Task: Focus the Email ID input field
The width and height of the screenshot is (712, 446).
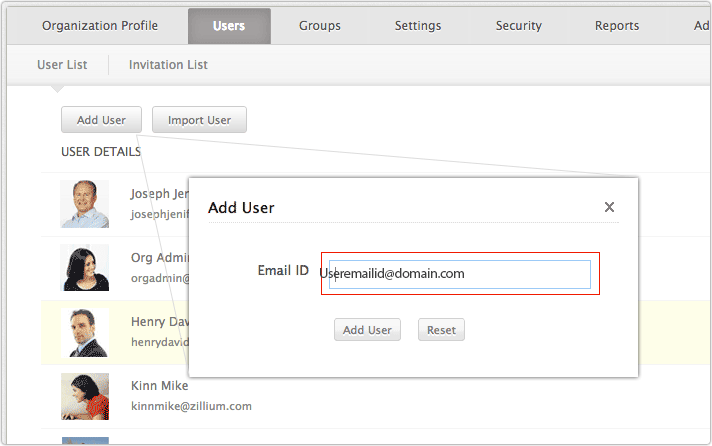Action: point(460,273)
